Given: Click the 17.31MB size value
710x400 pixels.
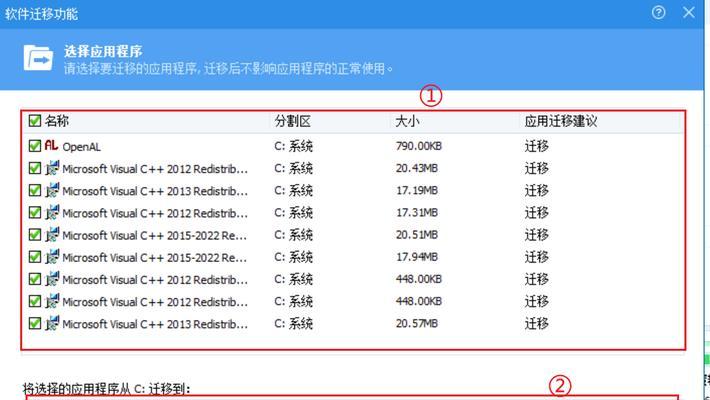Looking at the screenshot, I should [417, 212].
